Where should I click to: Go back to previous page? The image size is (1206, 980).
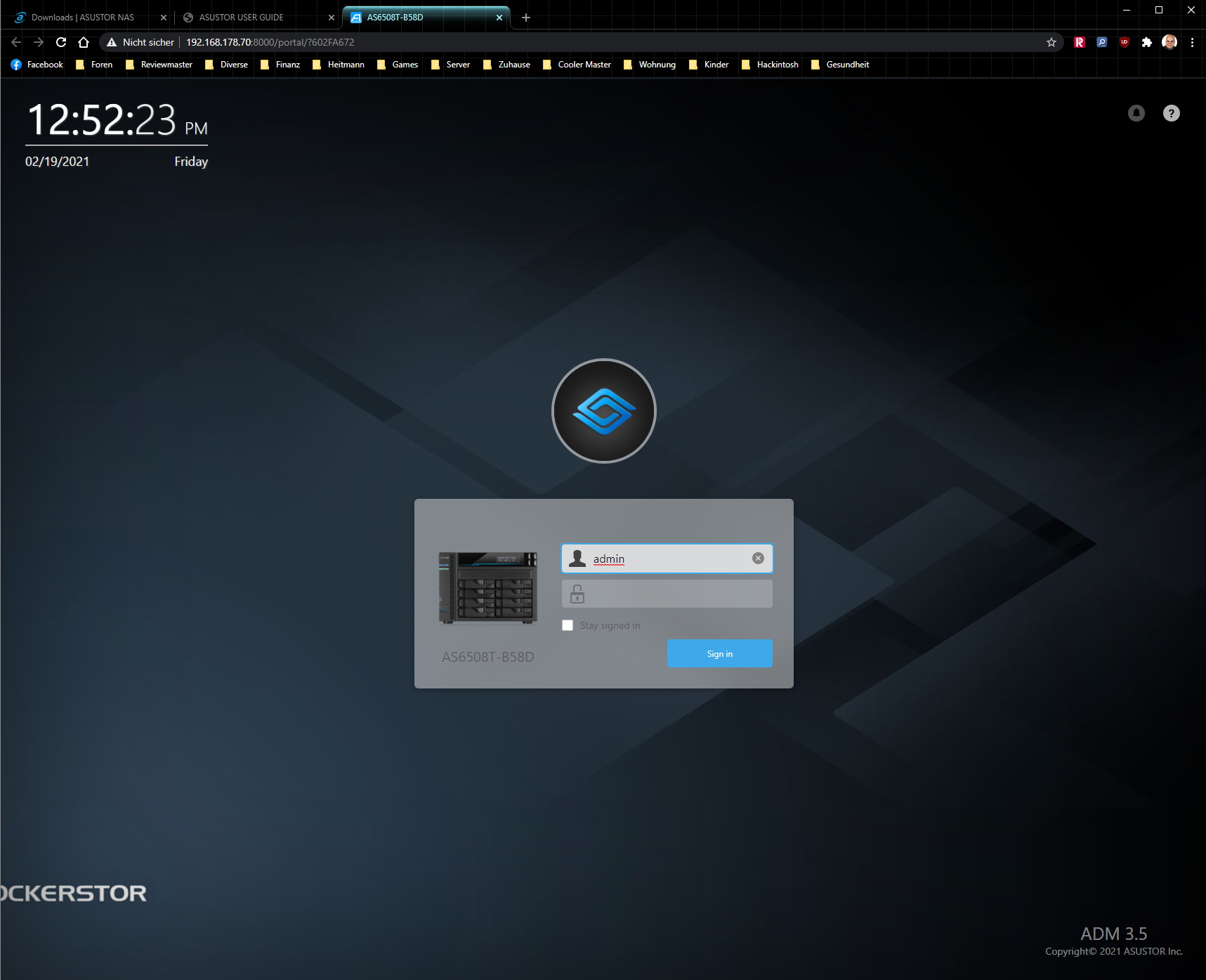coord(16,42)
